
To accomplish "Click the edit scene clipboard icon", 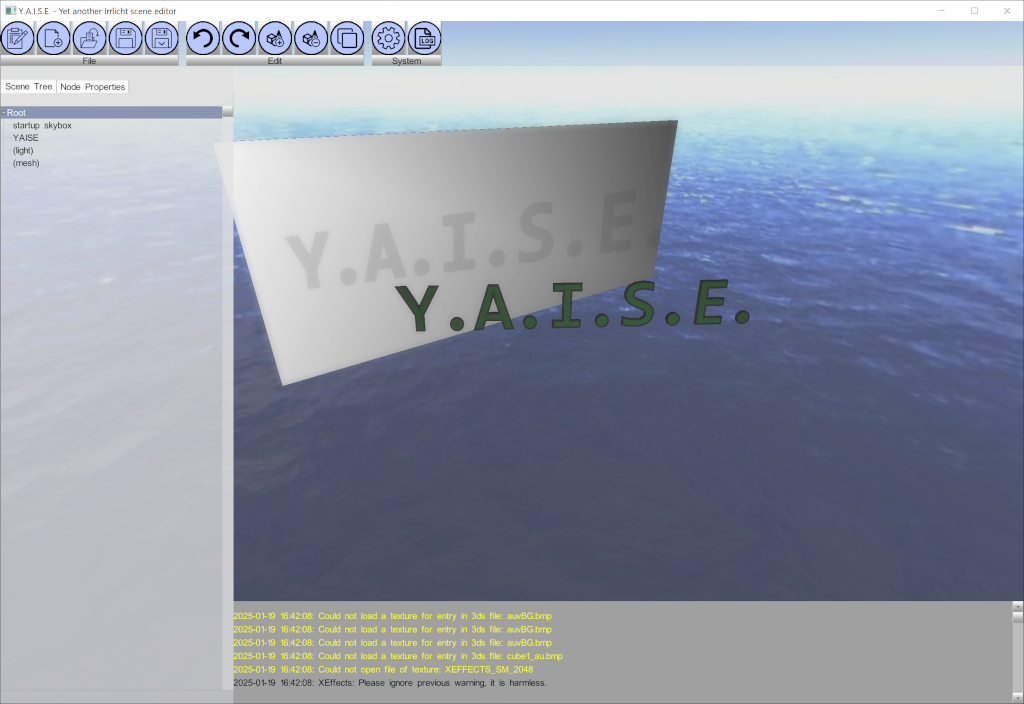I will point(18,39).
